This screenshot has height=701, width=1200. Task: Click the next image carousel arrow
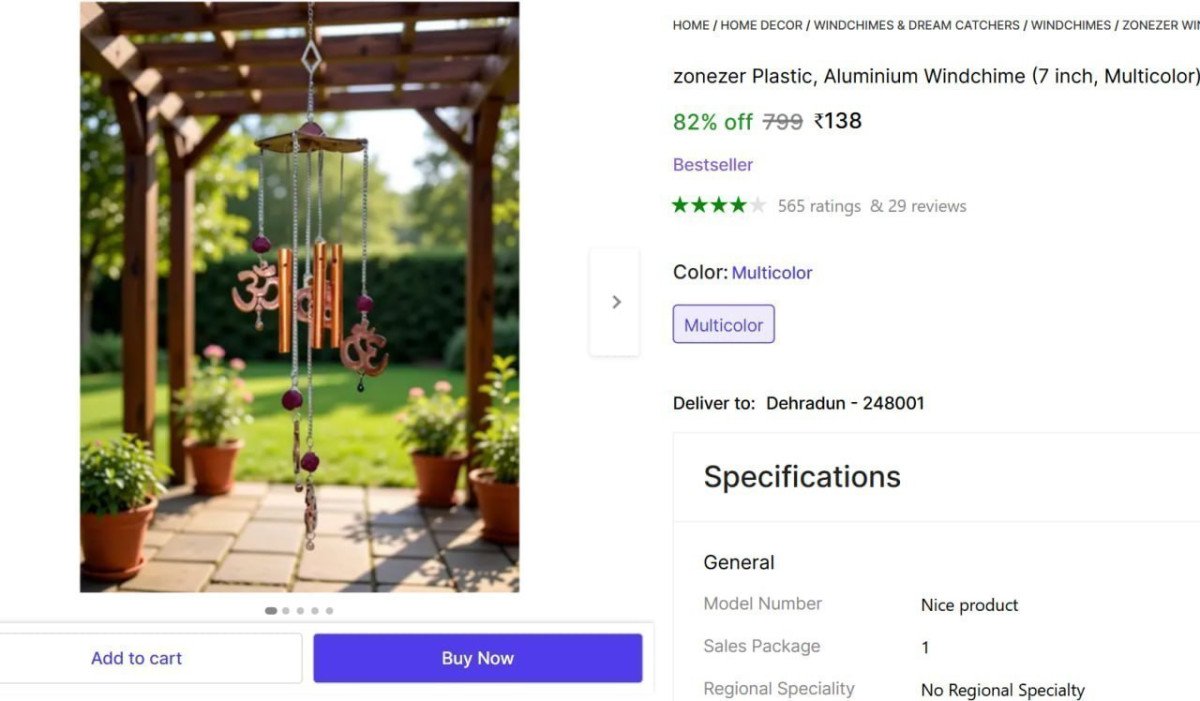[x=614, y=301]
